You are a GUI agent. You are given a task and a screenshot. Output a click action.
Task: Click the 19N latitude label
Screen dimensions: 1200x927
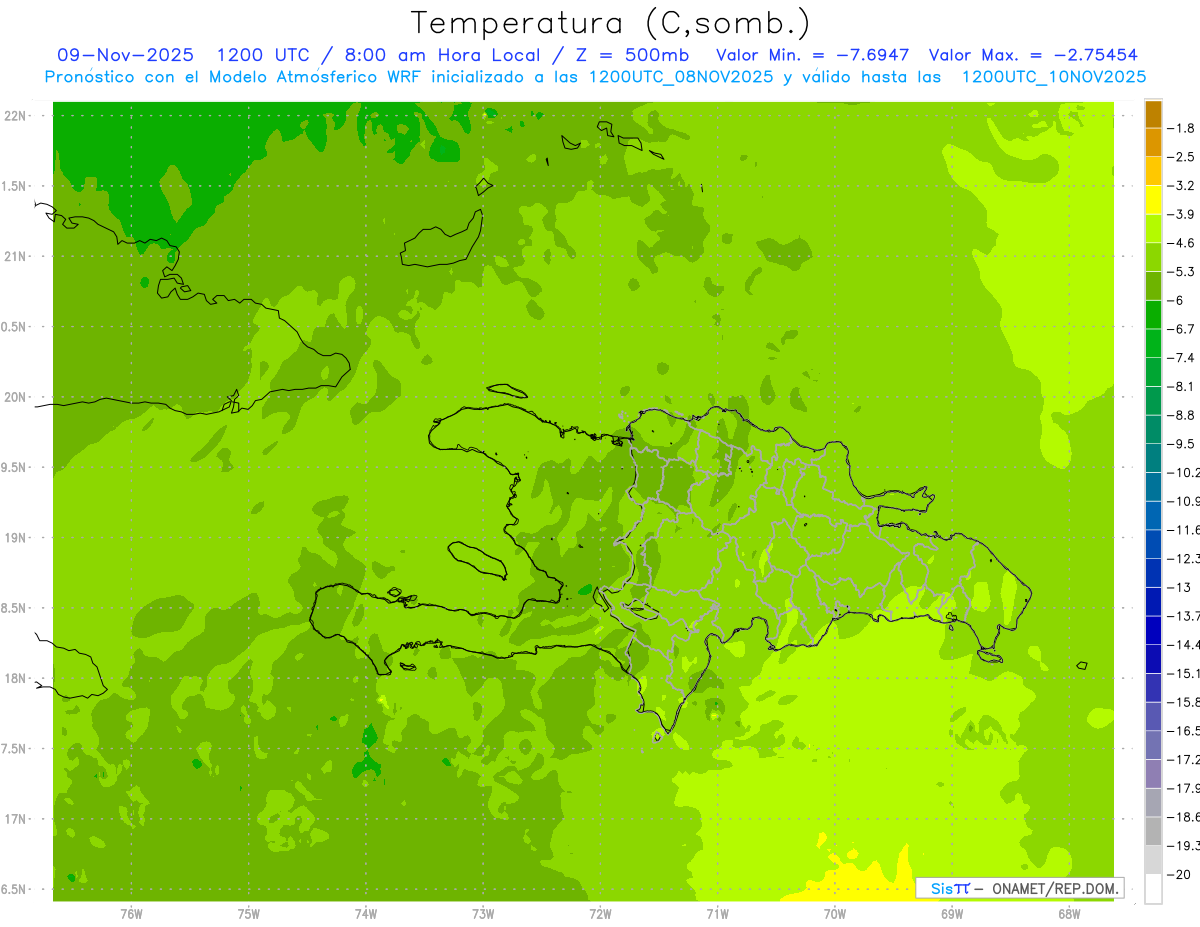click(15, 538)
